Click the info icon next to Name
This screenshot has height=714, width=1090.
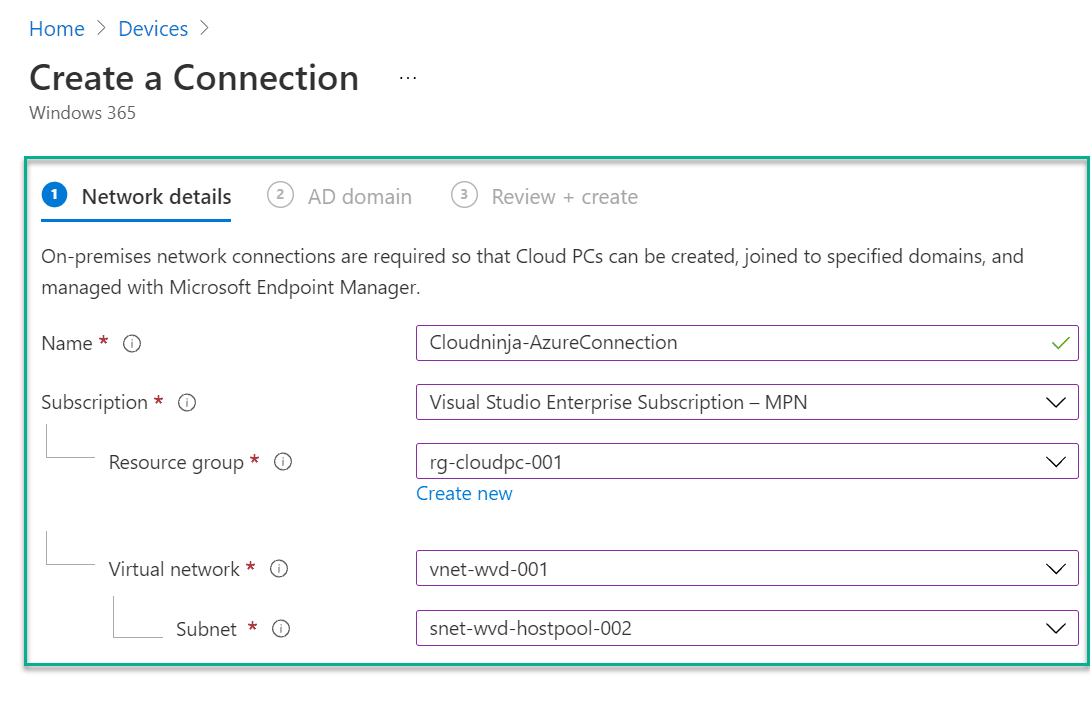coord(131,343)
